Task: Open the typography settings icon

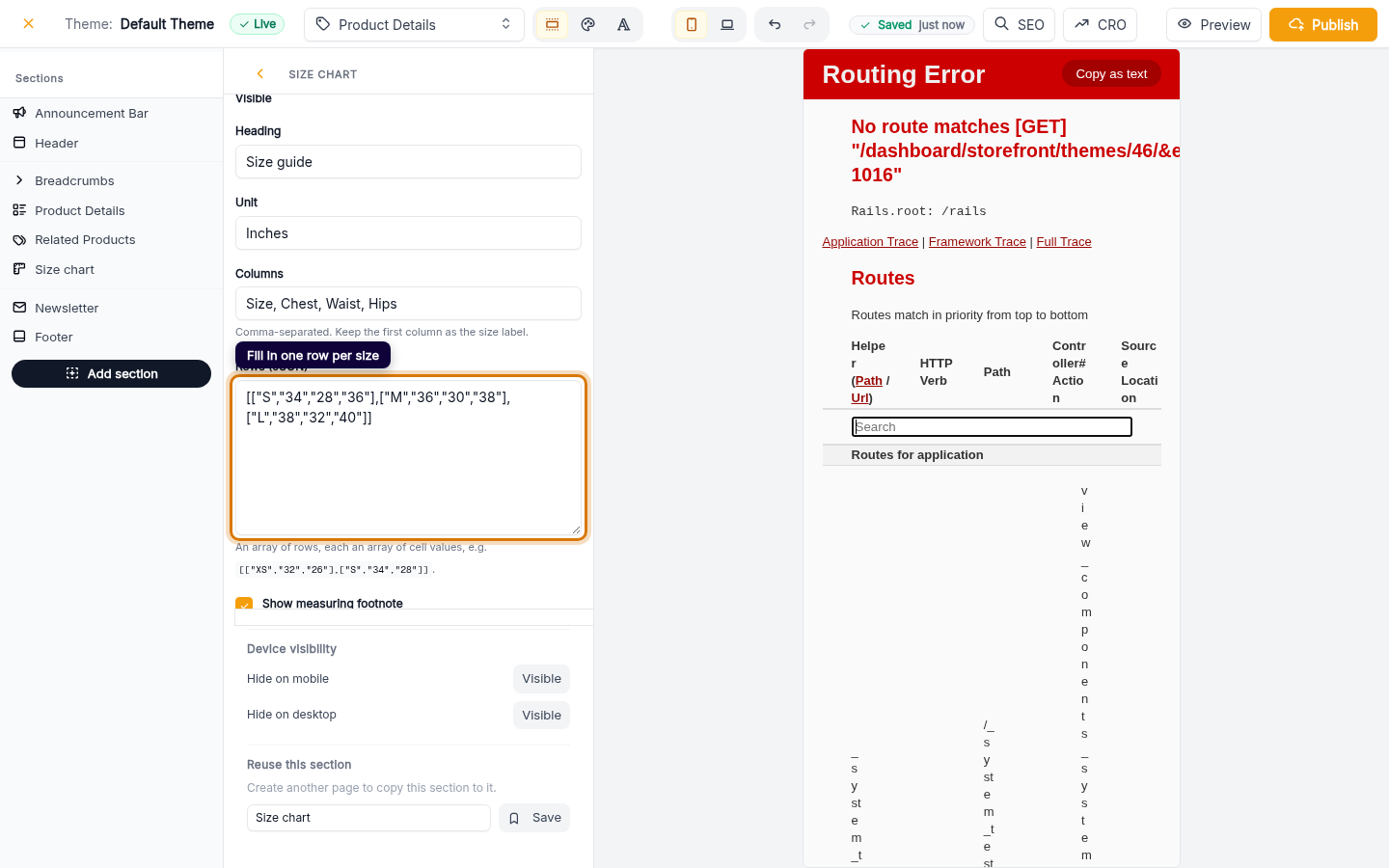Action: (x=624, y=24)
